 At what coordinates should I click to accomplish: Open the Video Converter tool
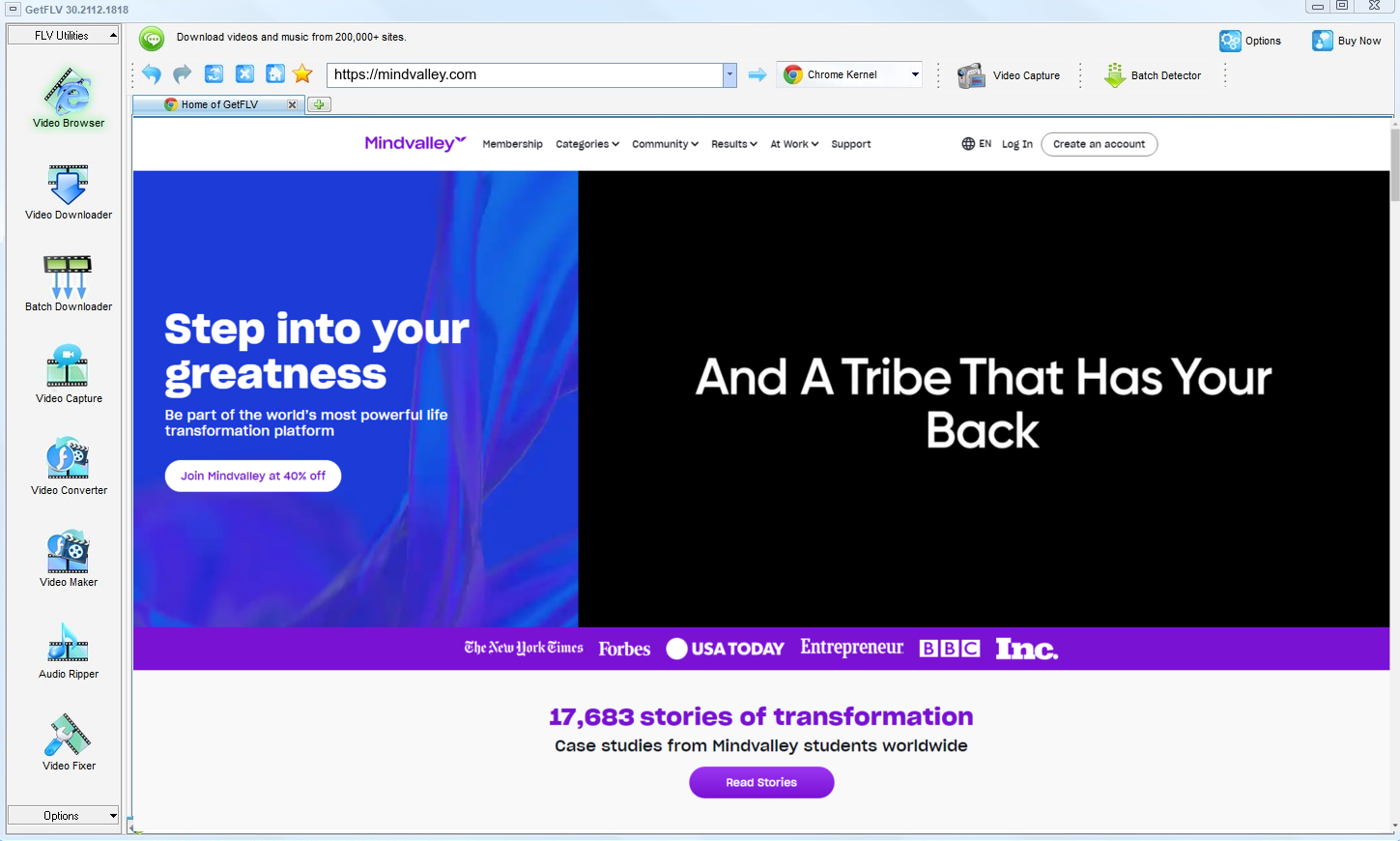(x=69, y=466)
